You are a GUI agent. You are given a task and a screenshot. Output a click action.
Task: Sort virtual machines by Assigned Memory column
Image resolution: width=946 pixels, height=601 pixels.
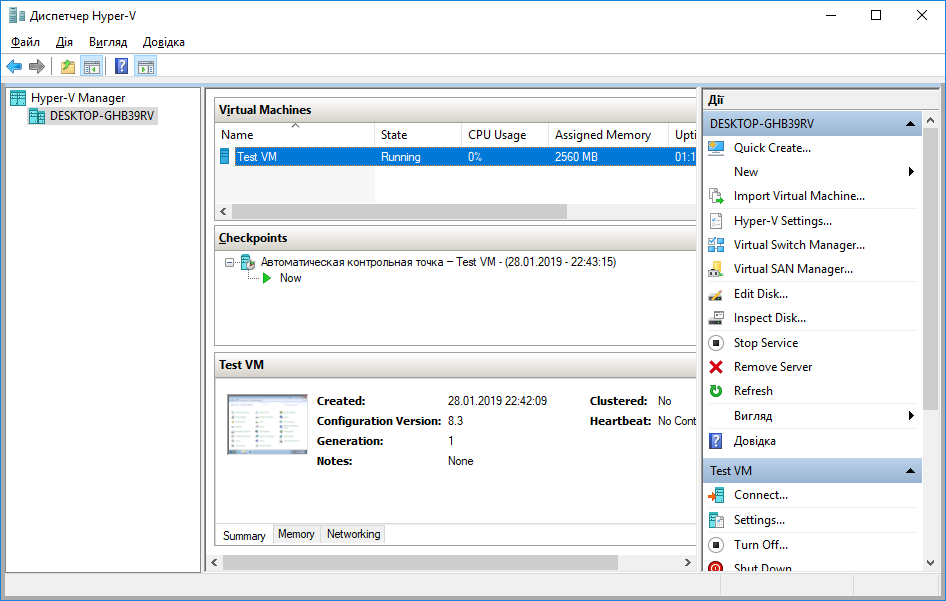point(608,135)
